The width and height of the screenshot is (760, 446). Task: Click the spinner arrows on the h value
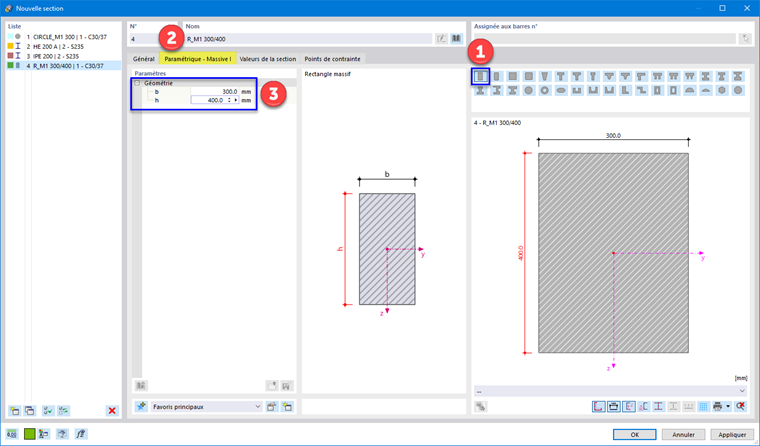229,100
